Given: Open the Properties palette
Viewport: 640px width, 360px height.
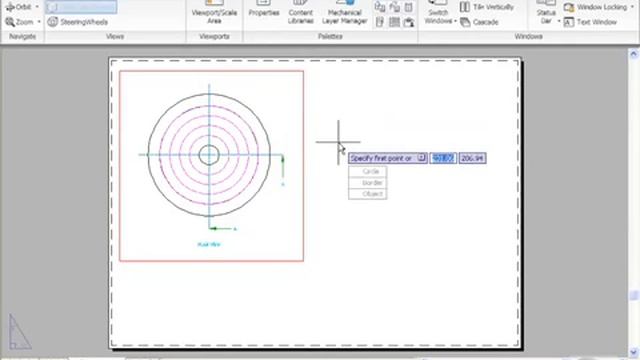Looking at the screenshot, I should (x=264, y=10).
